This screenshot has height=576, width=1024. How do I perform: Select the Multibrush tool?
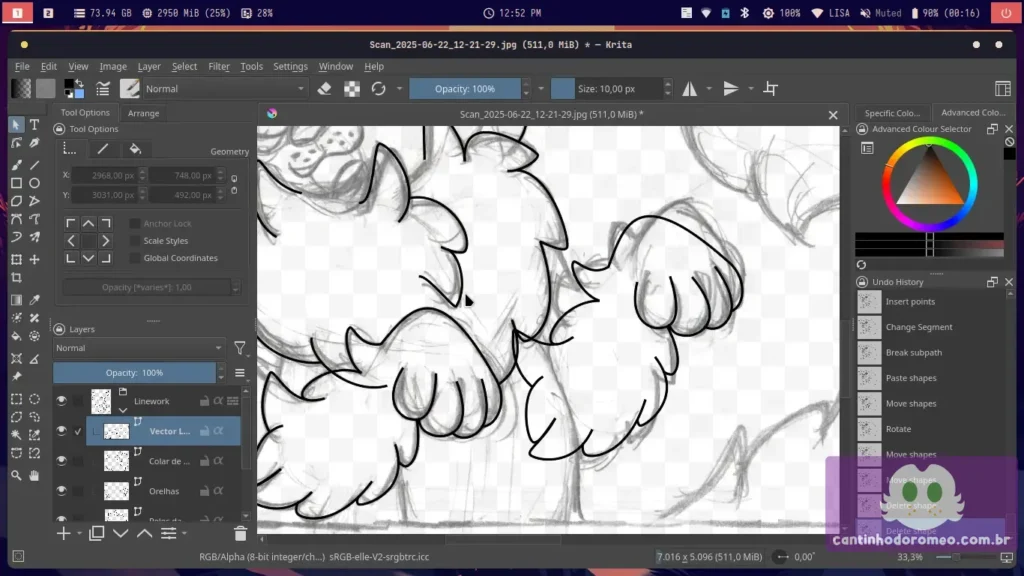[35, 237]
